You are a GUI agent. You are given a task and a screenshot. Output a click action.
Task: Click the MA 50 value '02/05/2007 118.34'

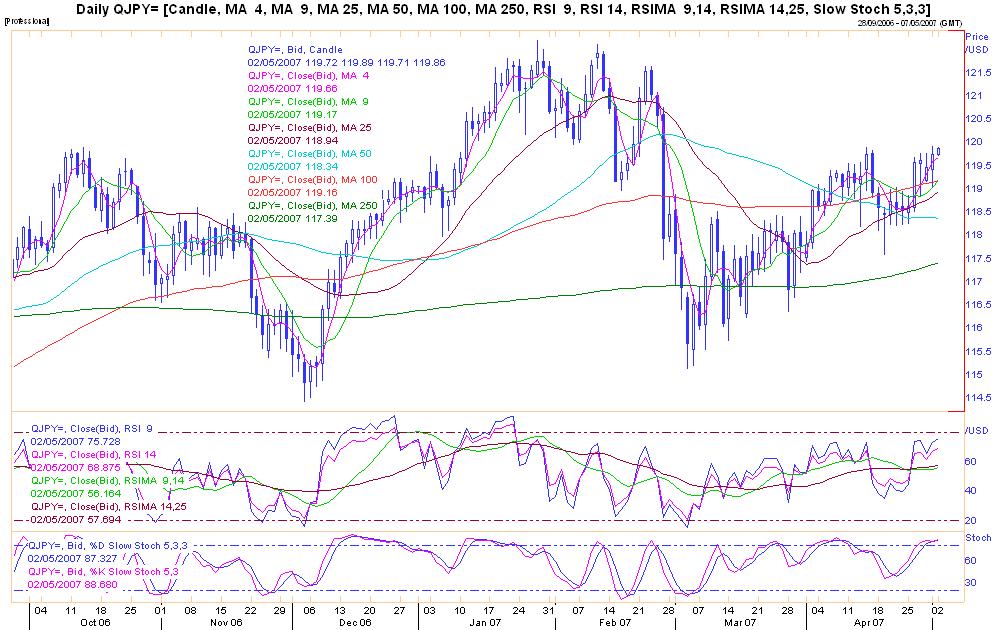pyautogui.click(x=292, y=166)
